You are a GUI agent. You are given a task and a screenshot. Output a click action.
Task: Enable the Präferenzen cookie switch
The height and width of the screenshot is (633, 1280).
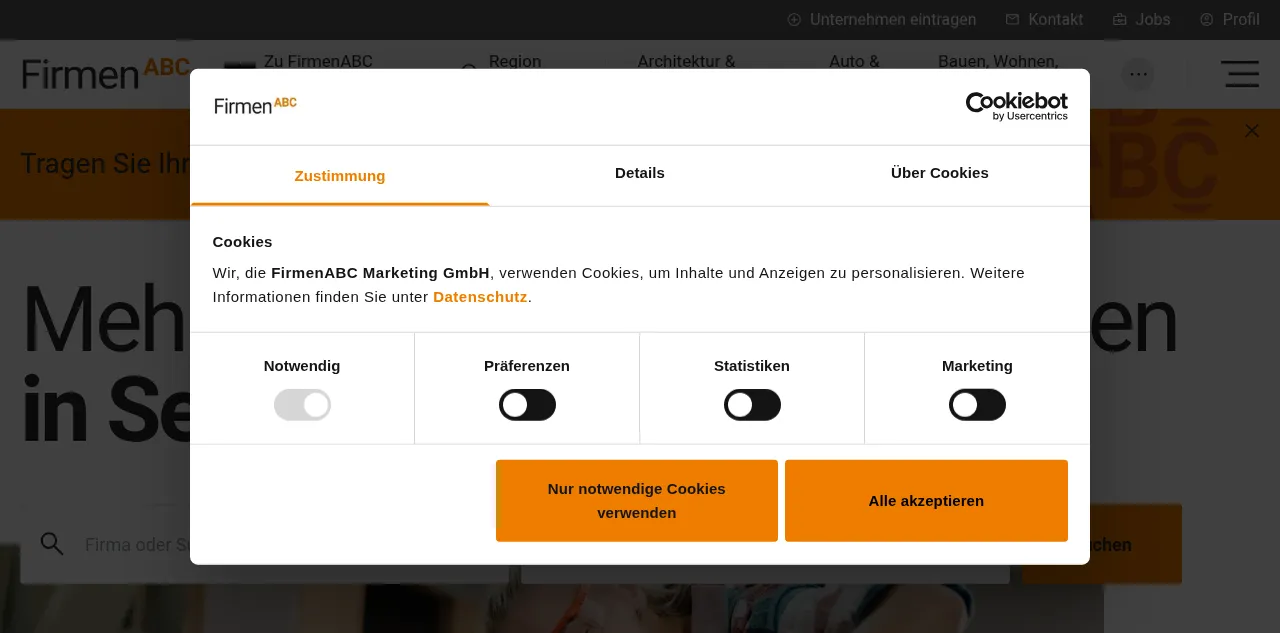[x=527, y=405]
